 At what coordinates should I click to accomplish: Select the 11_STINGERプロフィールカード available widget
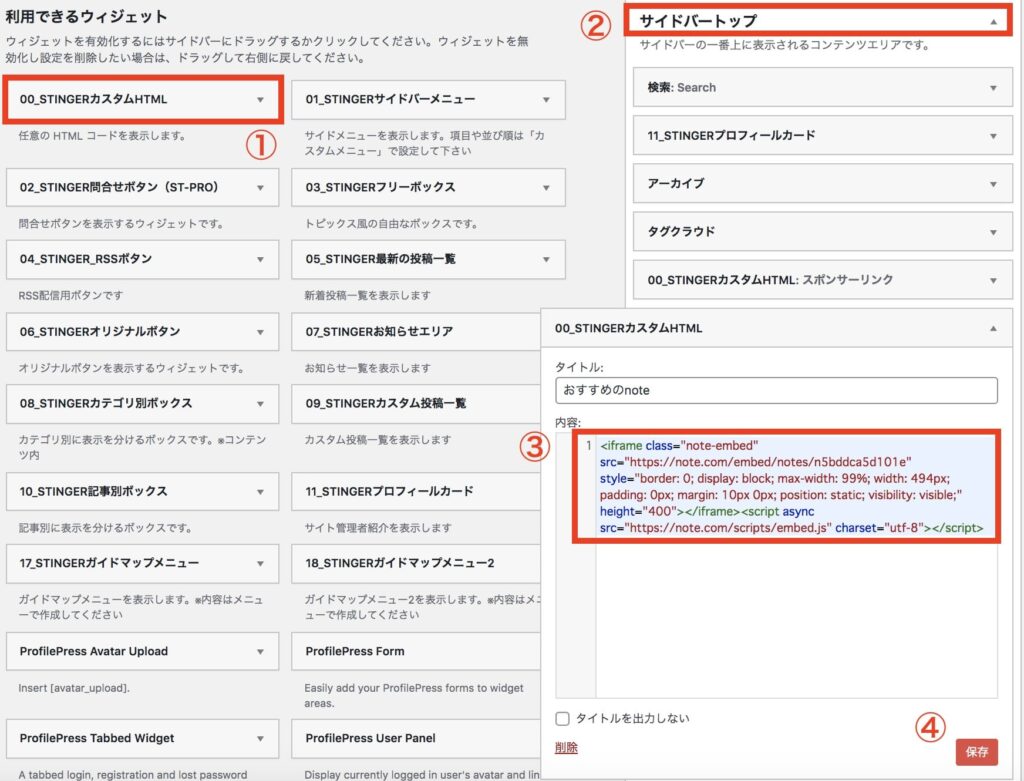click(416, 492)
